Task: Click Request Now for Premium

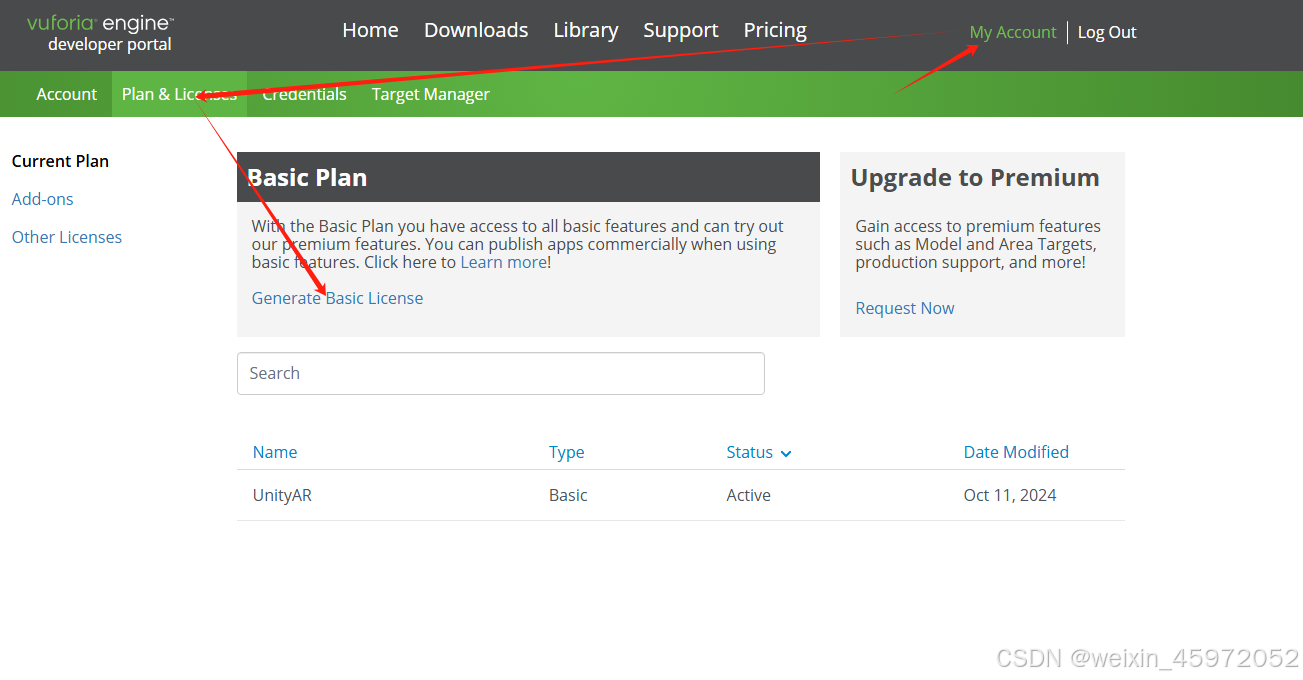Action: tap(905, 308)
